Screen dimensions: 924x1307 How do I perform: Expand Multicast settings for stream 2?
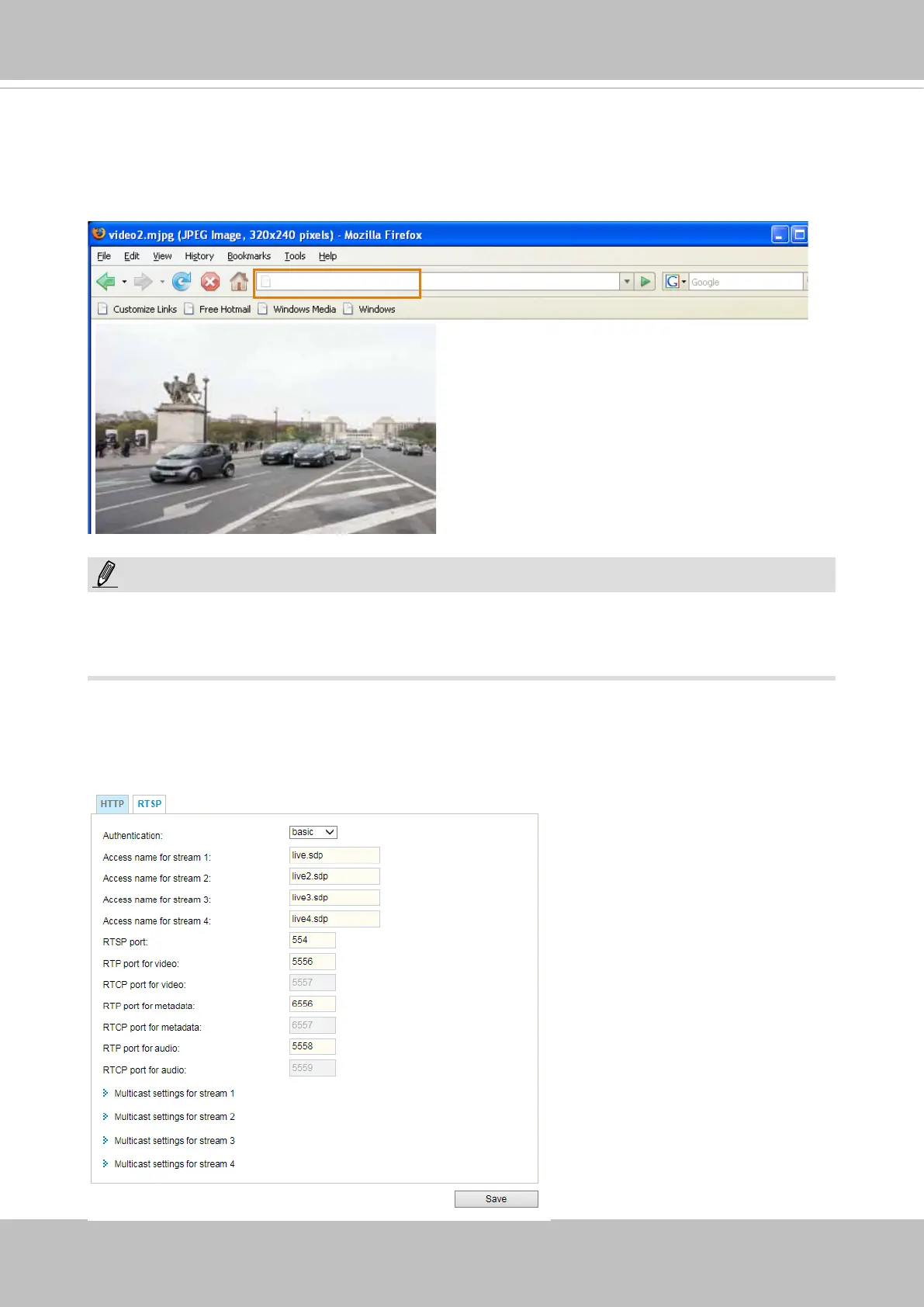(168, 1117)
